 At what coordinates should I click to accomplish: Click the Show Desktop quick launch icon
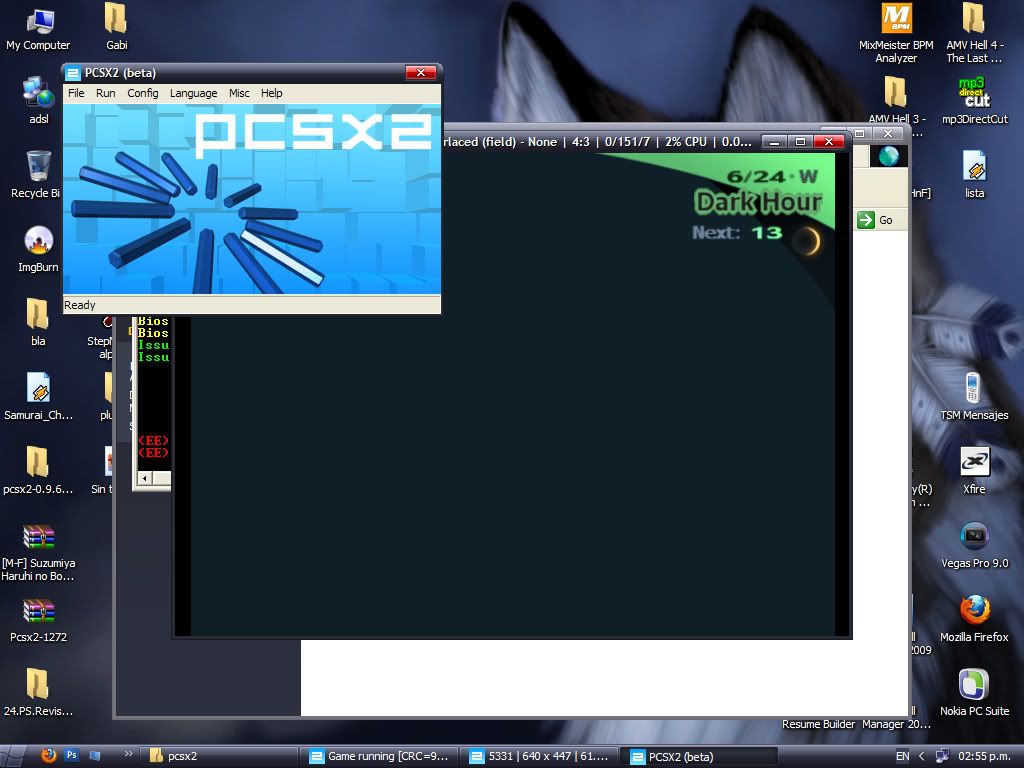95,756
